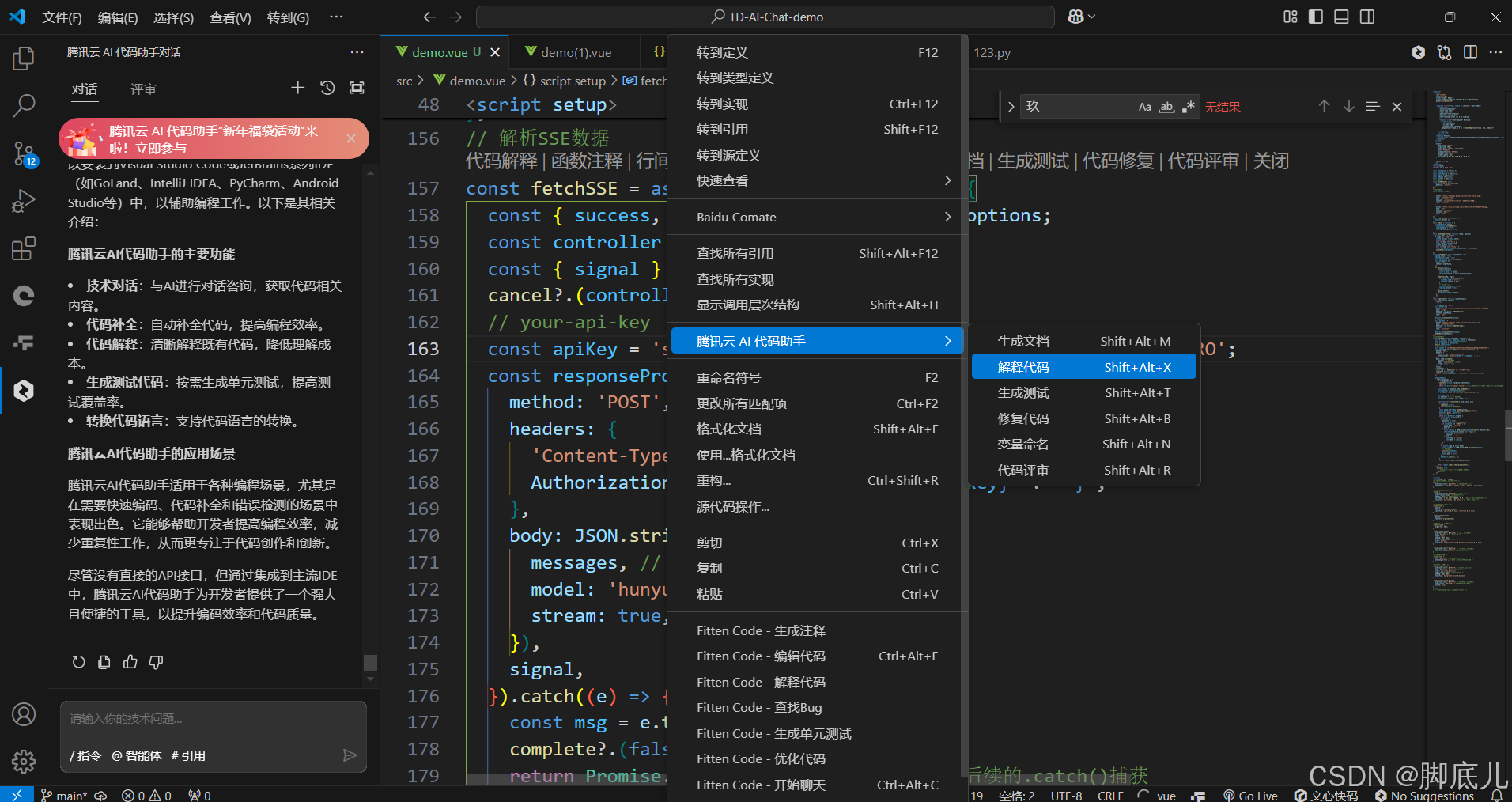Open the Tencent Cloud AI assistant sidebar icon

[x=24, y=390]
